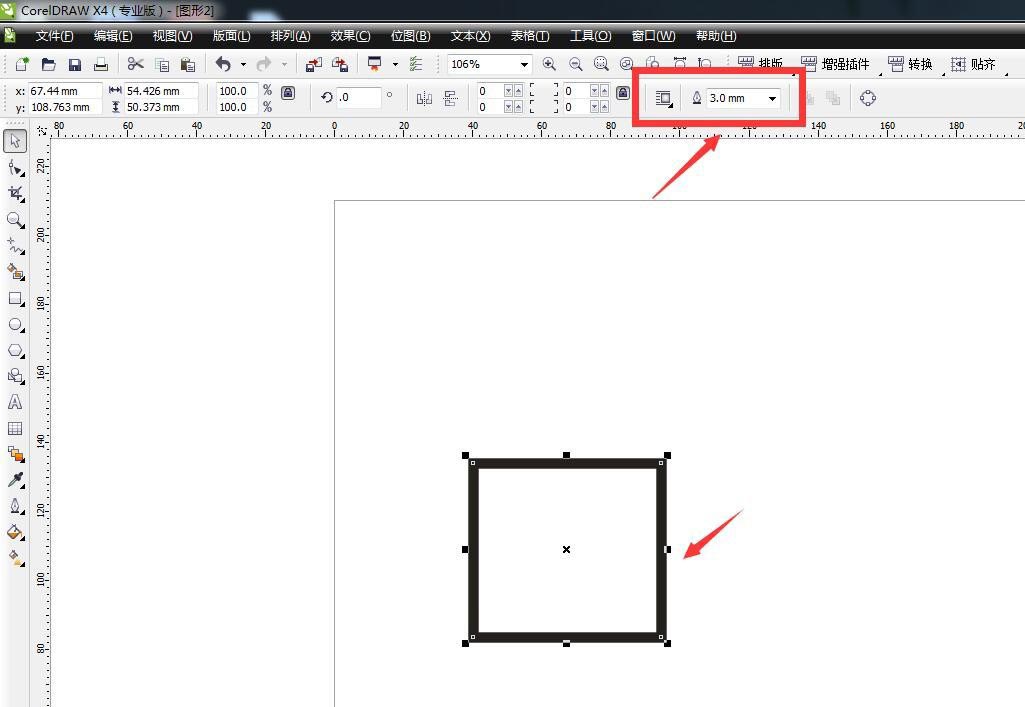Screen dimensions: 1025x707
Task: Click the 增强插件 button
Action: [x=836, y=64]
